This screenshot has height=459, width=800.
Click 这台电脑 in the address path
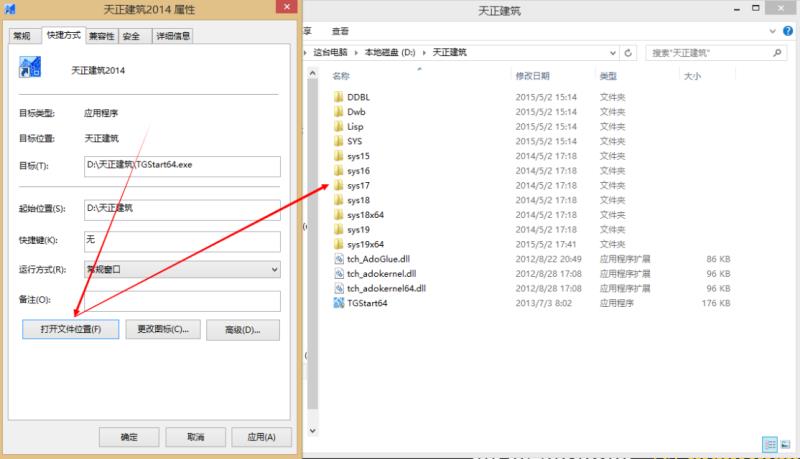coord(330,53)
